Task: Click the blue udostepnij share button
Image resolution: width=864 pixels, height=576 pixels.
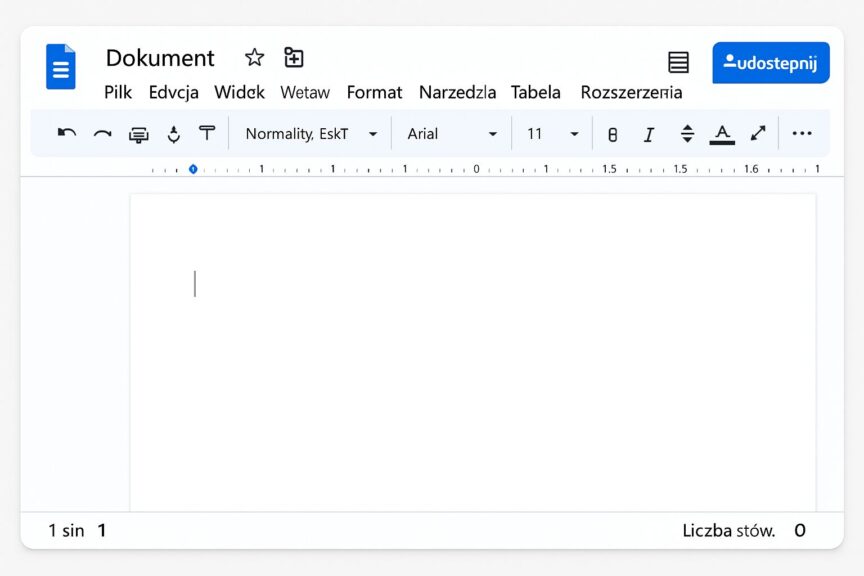Action: pyautogui.click(x=771, y=63)
